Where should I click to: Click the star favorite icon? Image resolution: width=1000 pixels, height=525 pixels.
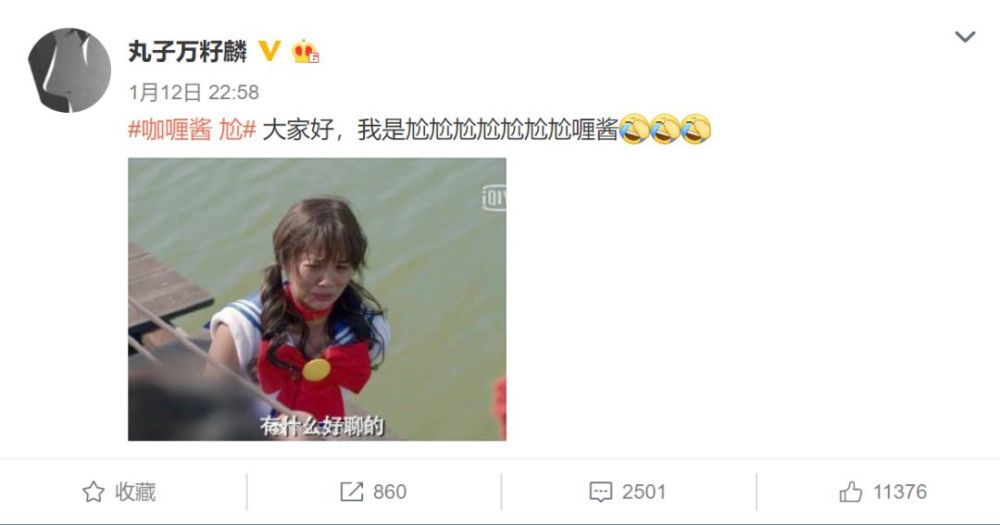[93, 492]
